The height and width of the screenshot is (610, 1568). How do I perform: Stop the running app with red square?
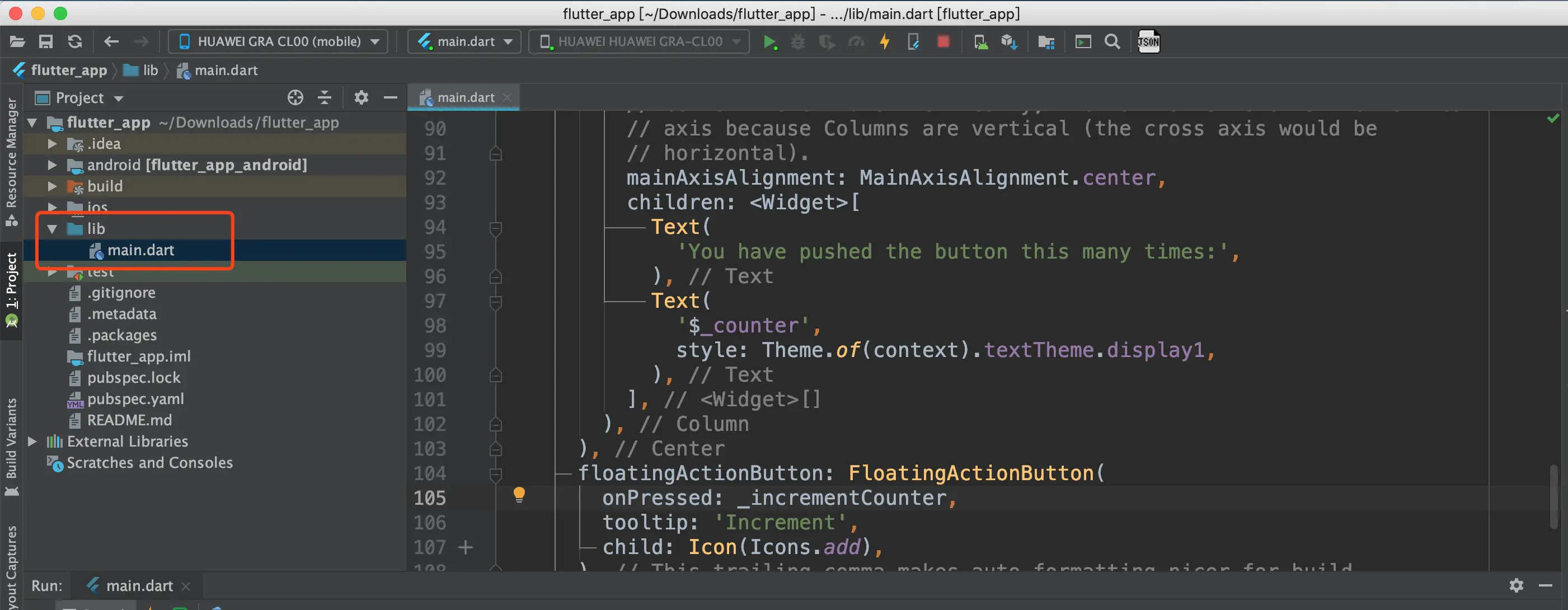943,42
